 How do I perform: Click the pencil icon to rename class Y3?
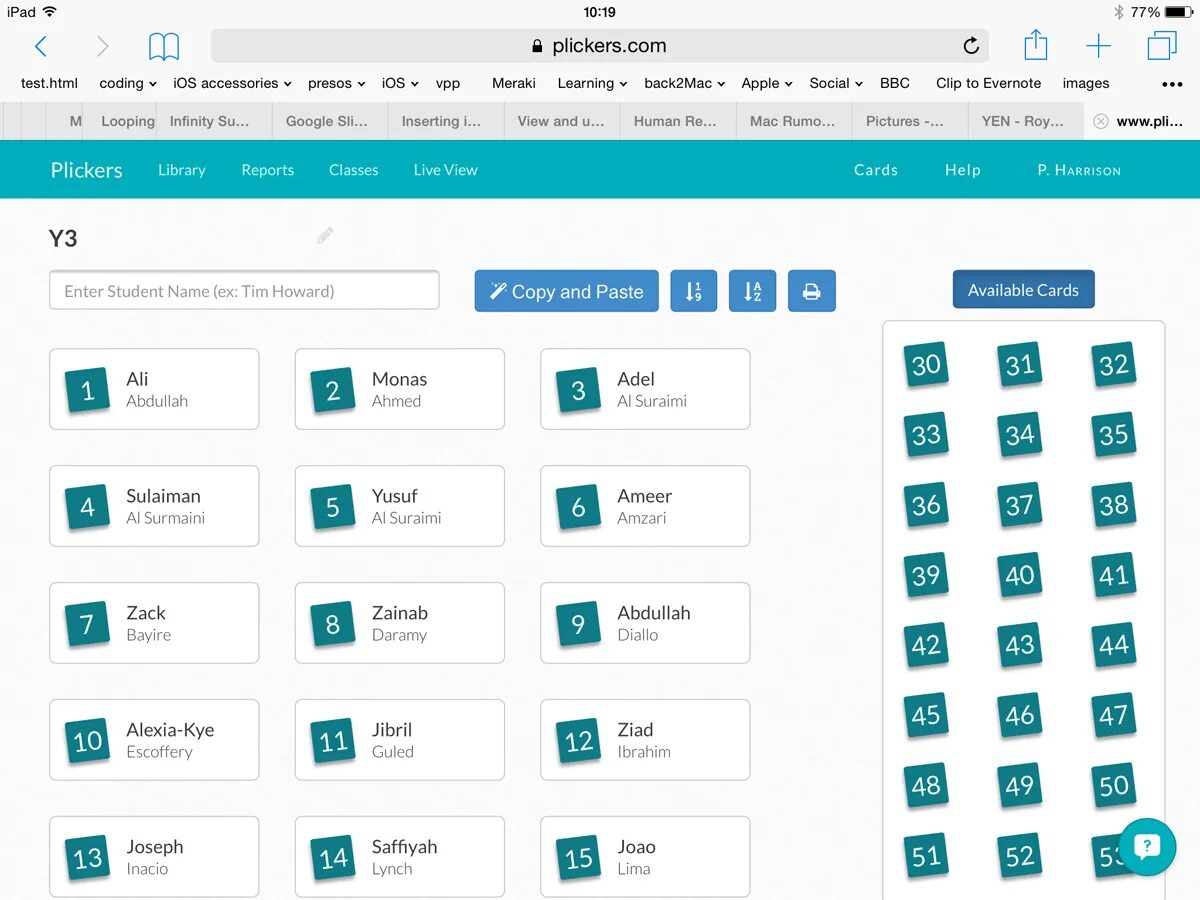point(325,236)
